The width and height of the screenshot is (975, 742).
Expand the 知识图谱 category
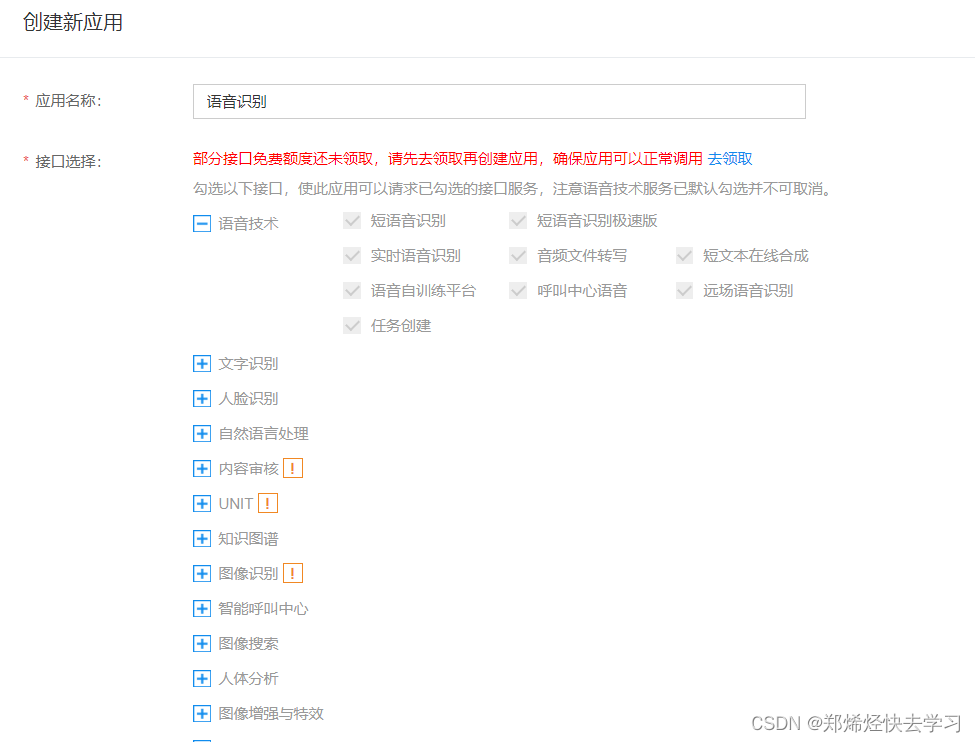point(201,539)
